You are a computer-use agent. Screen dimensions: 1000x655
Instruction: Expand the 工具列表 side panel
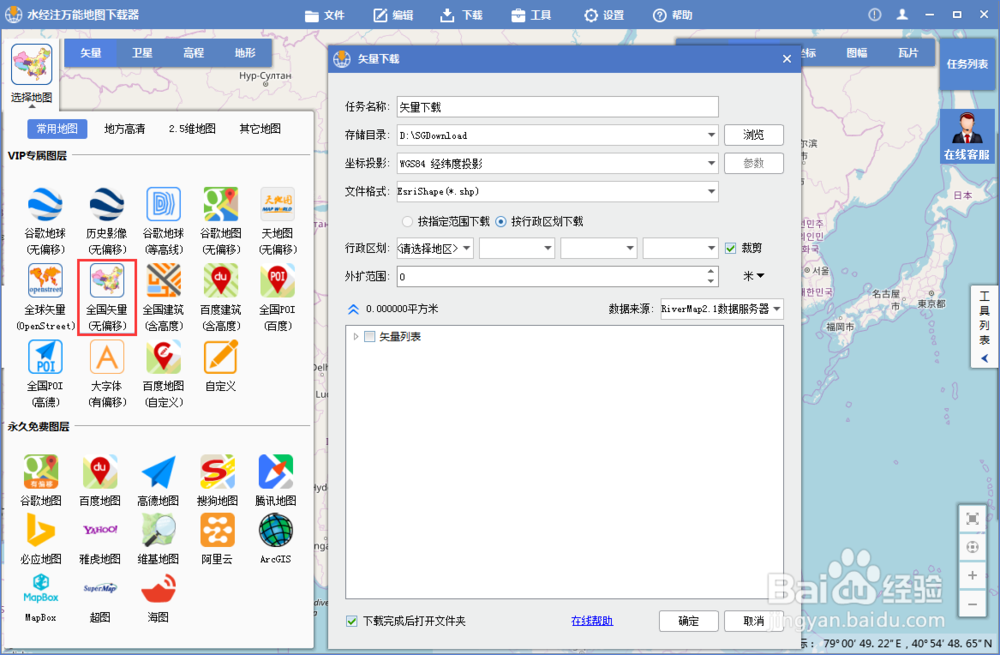tap(984, 327)
